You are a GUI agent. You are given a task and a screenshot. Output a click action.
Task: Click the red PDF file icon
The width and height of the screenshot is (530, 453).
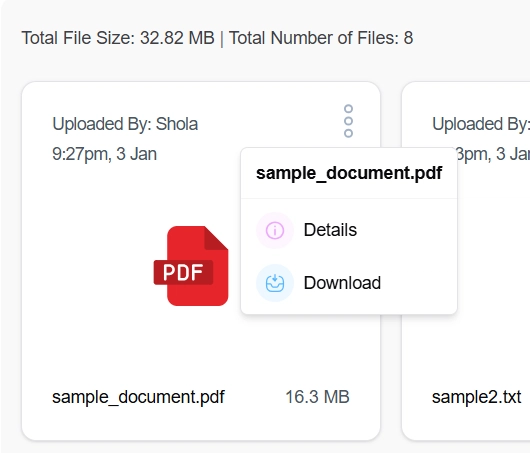(191, 266)
